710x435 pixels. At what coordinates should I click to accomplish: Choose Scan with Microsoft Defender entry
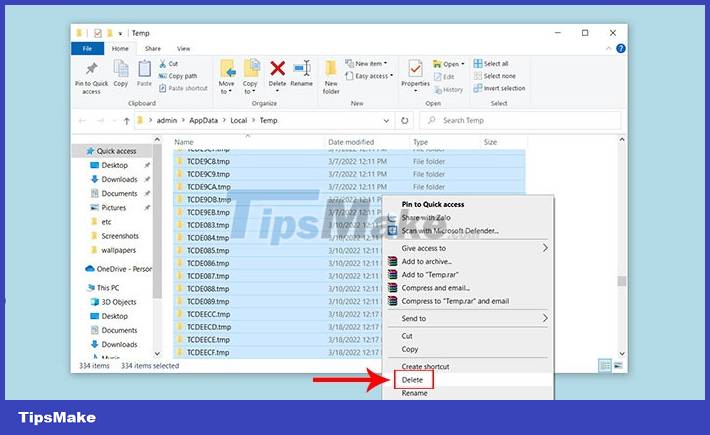[468, 231]
